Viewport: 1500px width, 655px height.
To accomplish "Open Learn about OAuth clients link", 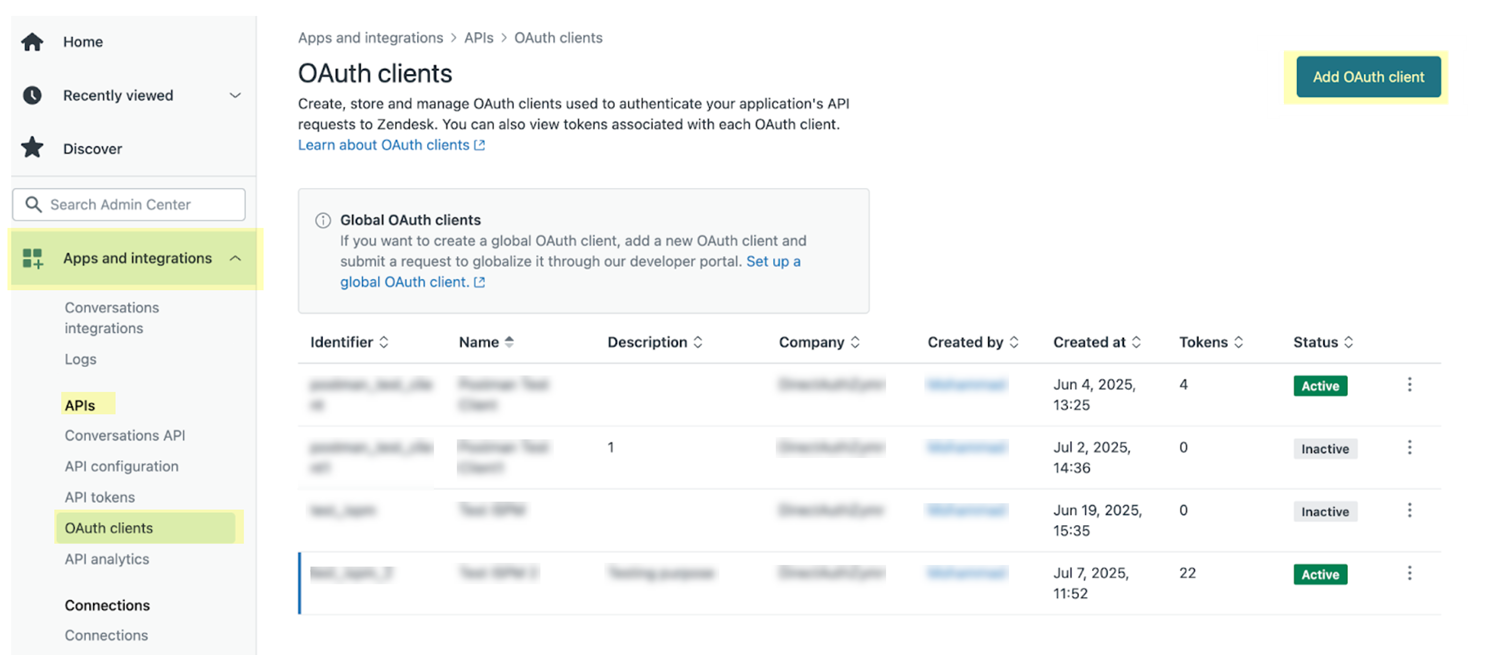I will [391, 145].
